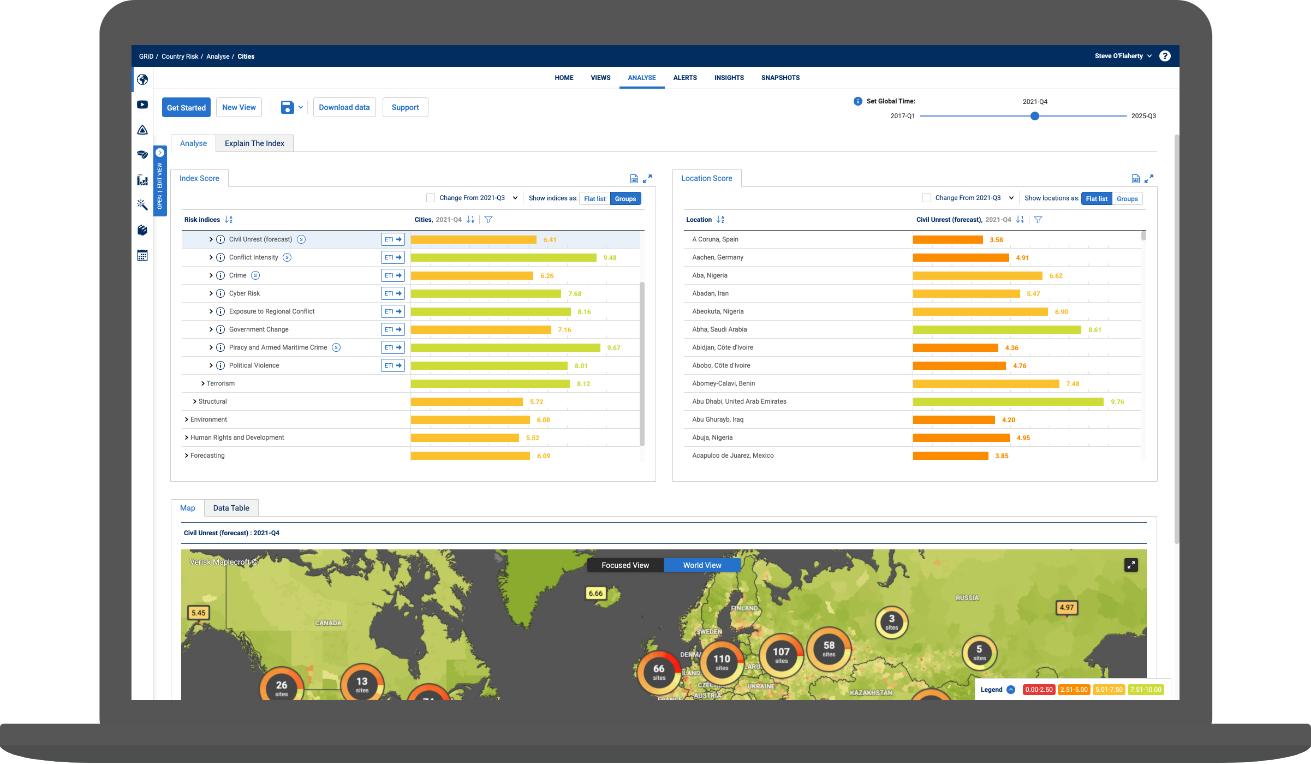Click the map fullscreen expand icon
Viewport: 1311px width, 764px height.
pos(1131,565)
